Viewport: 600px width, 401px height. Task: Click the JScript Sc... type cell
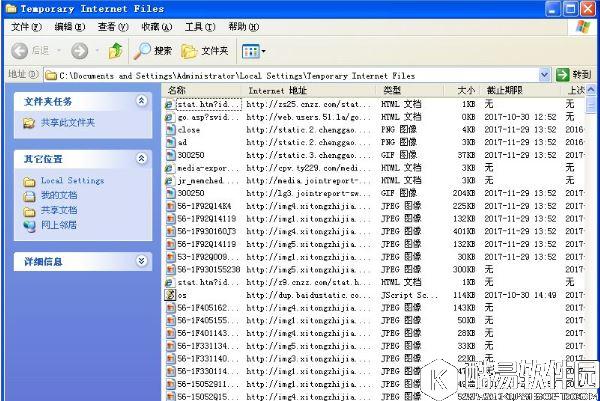pos(409,295)
